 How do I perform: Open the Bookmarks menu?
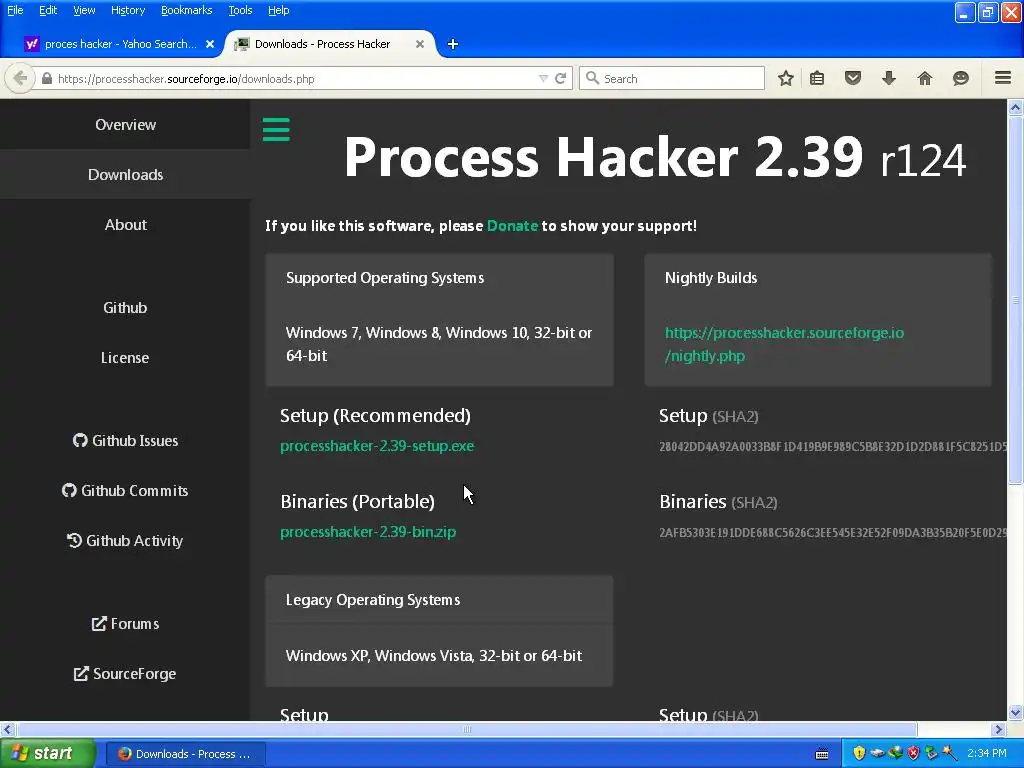186,10
